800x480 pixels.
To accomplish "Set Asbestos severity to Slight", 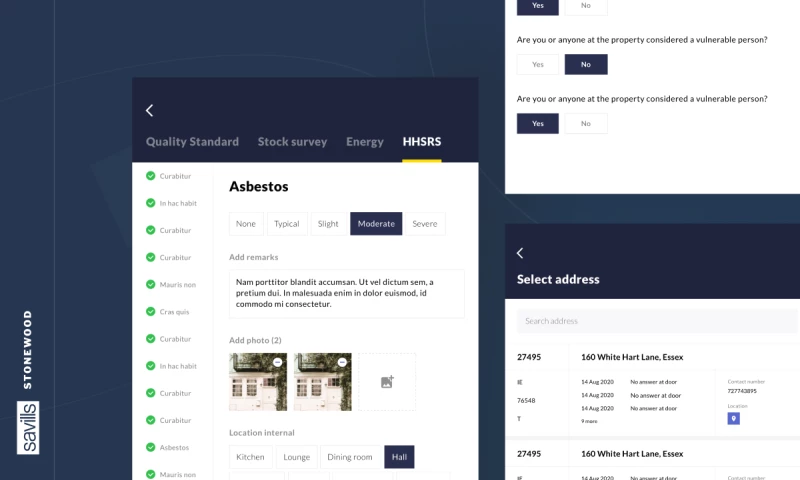I will tap(328, 223).
